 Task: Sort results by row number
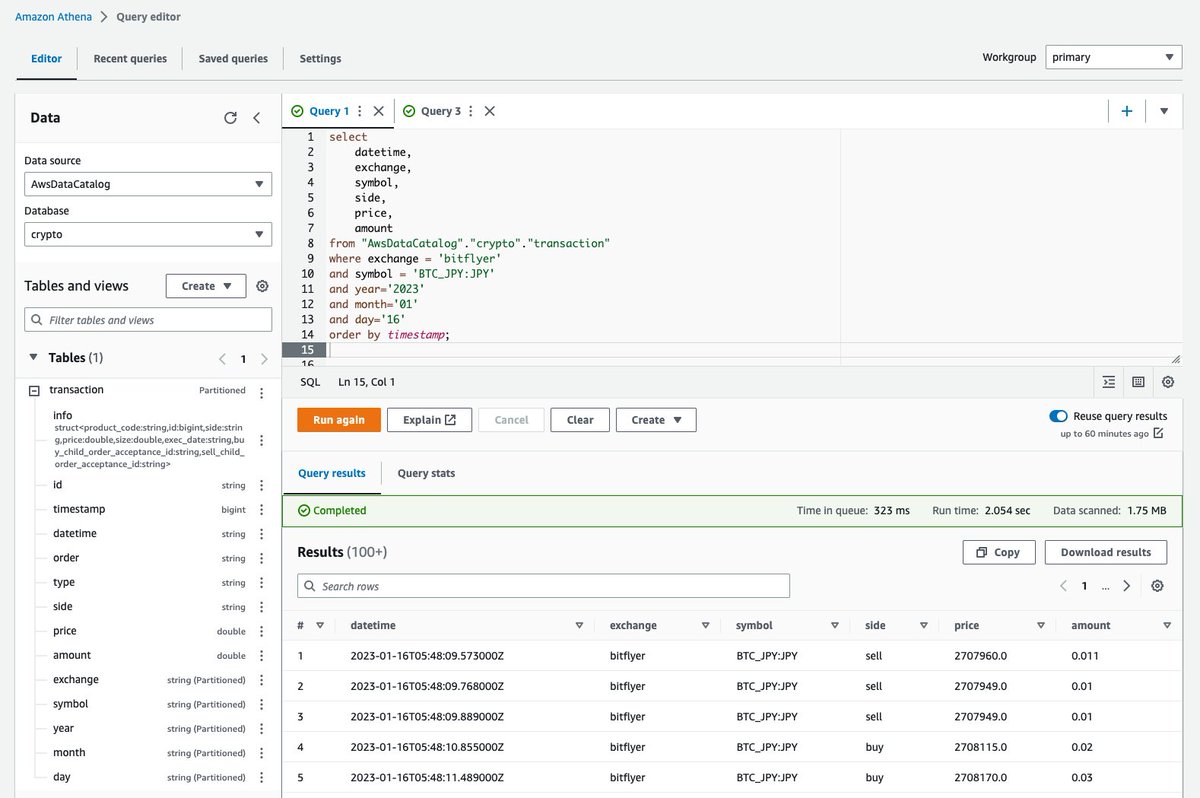point(320,626)
